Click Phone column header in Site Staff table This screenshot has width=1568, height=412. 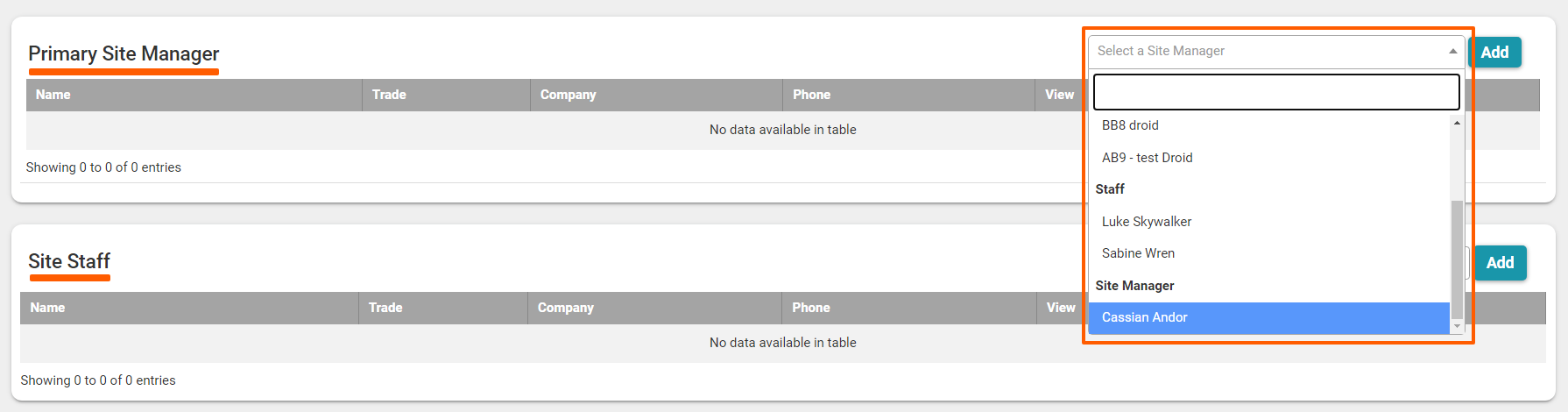810,308
